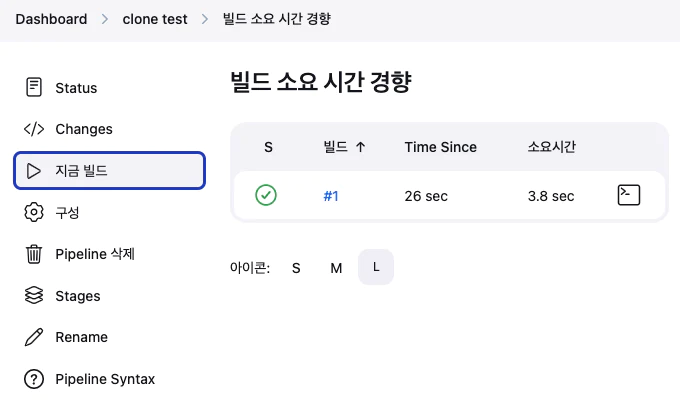Click the 구성 gear icon
Image resolution: width=680 pixels, height=413 pixels.
pyautogui.click(x=34, y=213)
